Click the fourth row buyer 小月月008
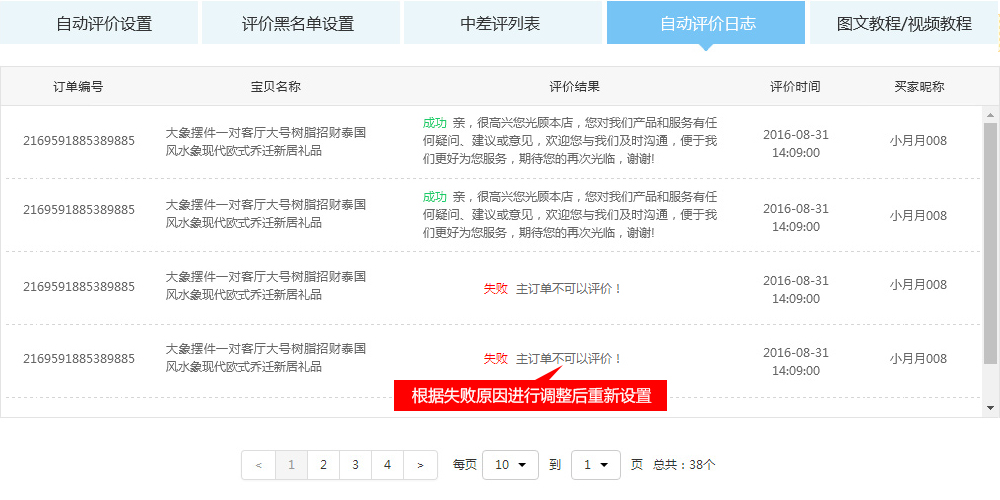 click(918, 358)
